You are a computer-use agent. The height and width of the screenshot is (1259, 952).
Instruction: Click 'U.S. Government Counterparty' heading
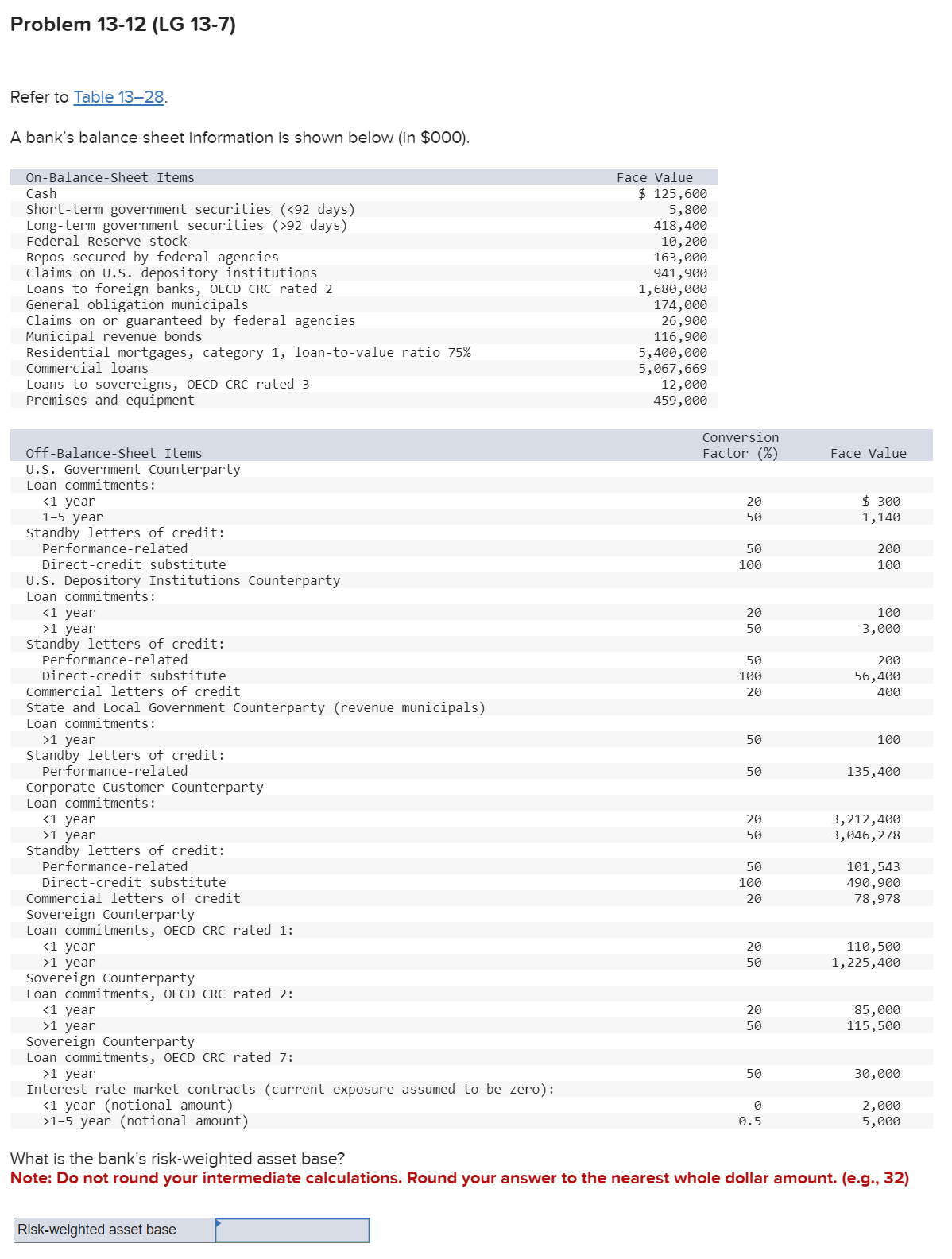pyautogui.click(x=133, y=470)
